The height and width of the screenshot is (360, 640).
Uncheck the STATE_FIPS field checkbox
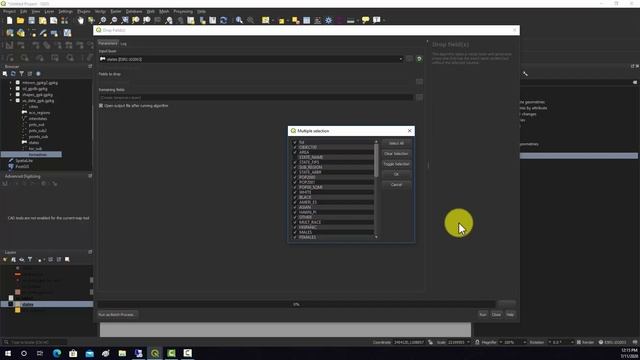pyautogui.click(x=295, y=162)
